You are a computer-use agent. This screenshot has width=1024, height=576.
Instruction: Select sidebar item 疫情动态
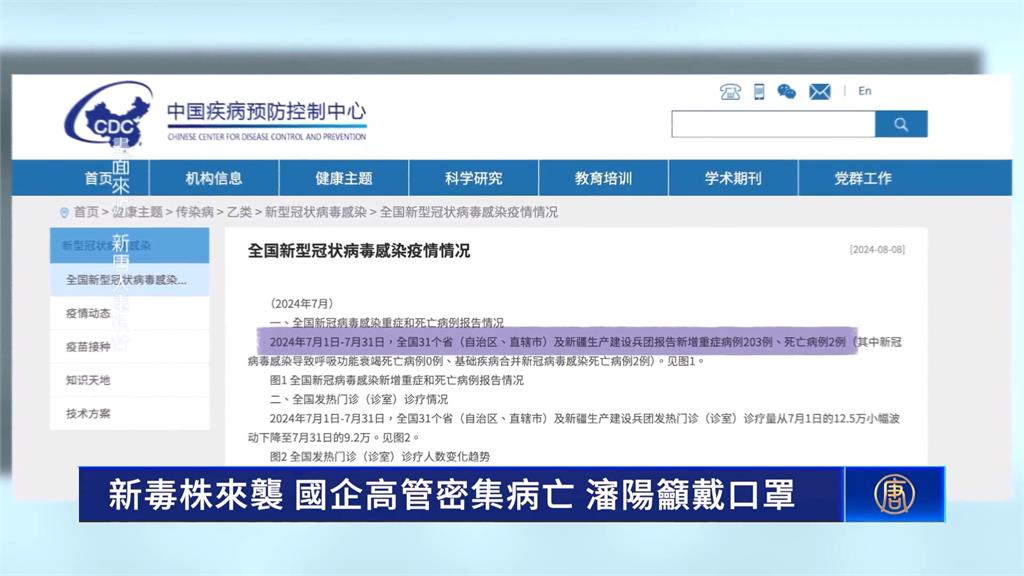(x=129, y=313)
